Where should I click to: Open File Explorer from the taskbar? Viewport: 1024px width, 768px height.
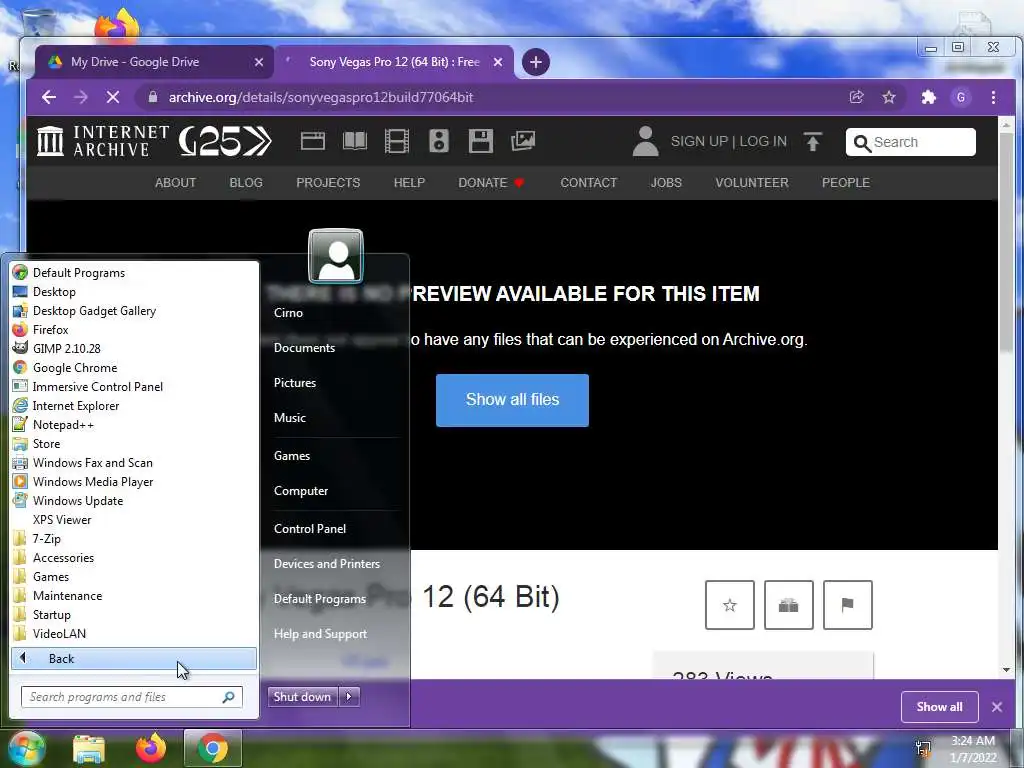89,748
